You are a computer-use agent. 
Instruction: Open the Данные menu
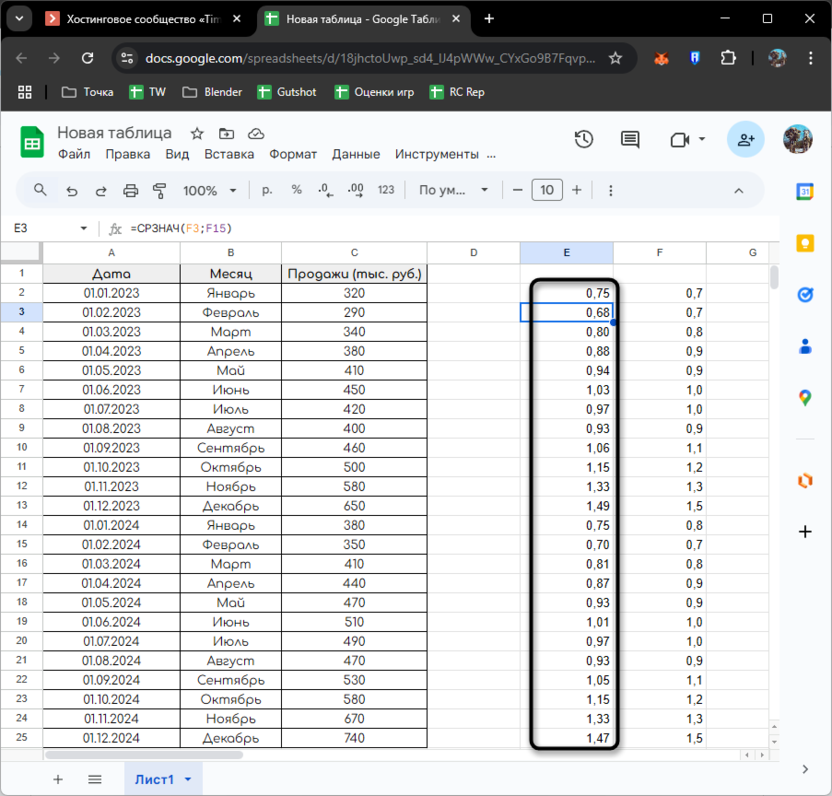tap(356, 154)
